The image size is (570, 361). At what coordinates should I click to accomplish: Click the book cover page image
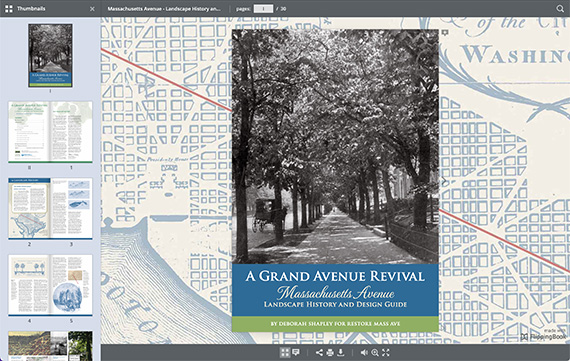point(335,181)
